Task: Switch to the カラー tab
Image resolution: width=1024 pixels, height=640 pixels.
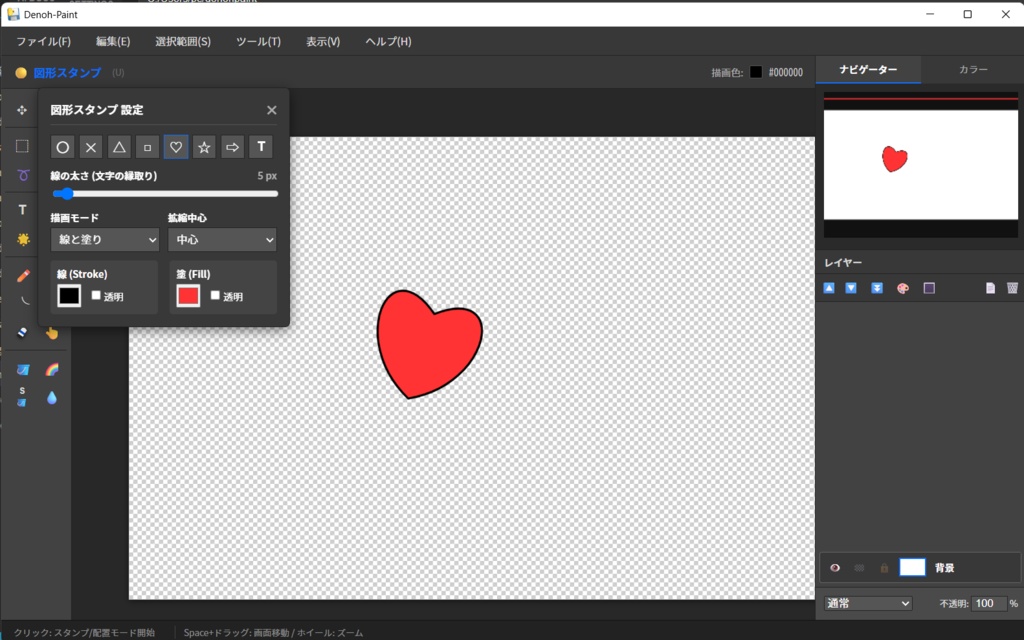Action: click(973, 69)
